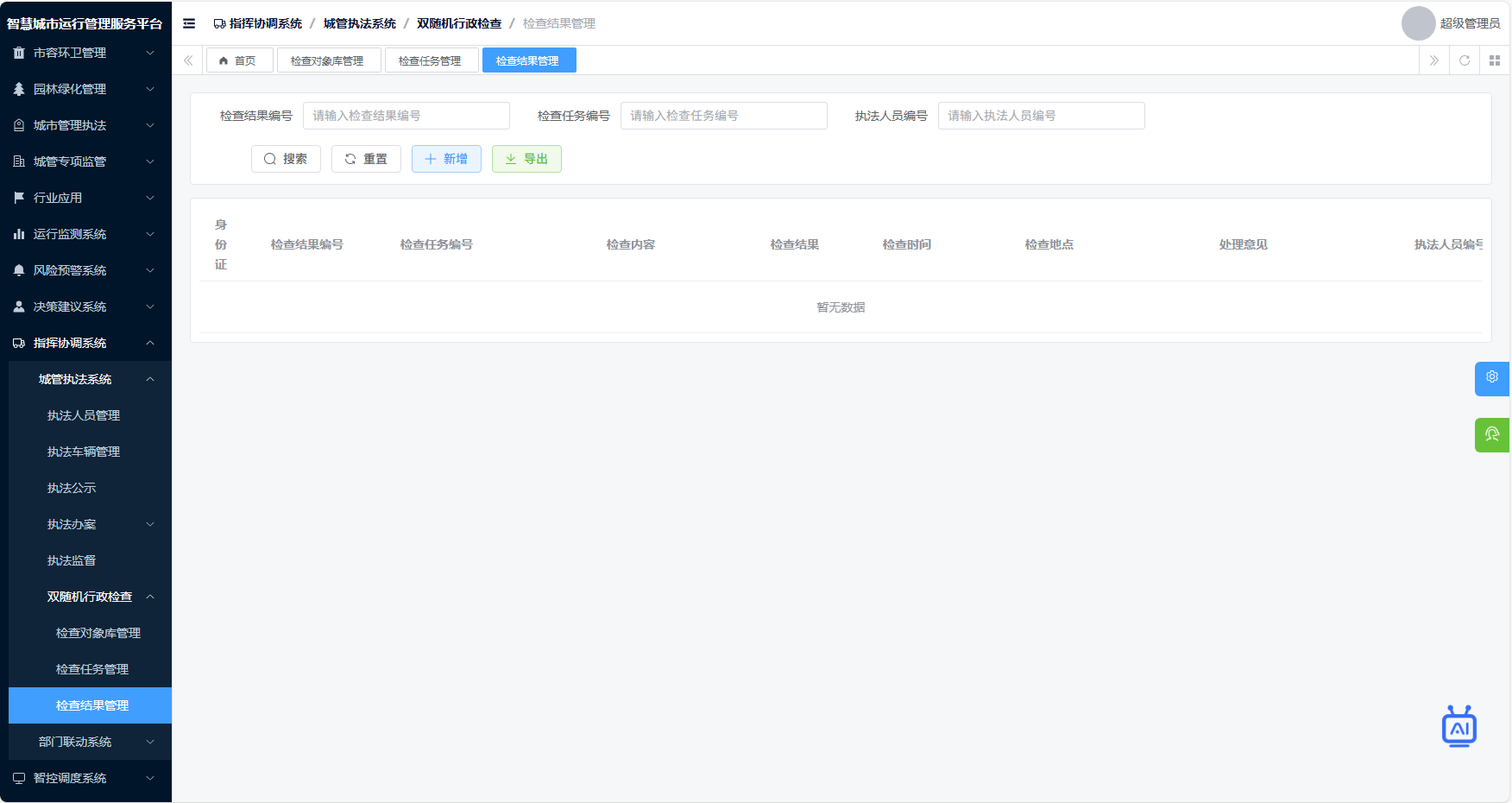Focus the 执法人员编号 input field
The image size is (1512, 803).
click(x=1042, y=116)
